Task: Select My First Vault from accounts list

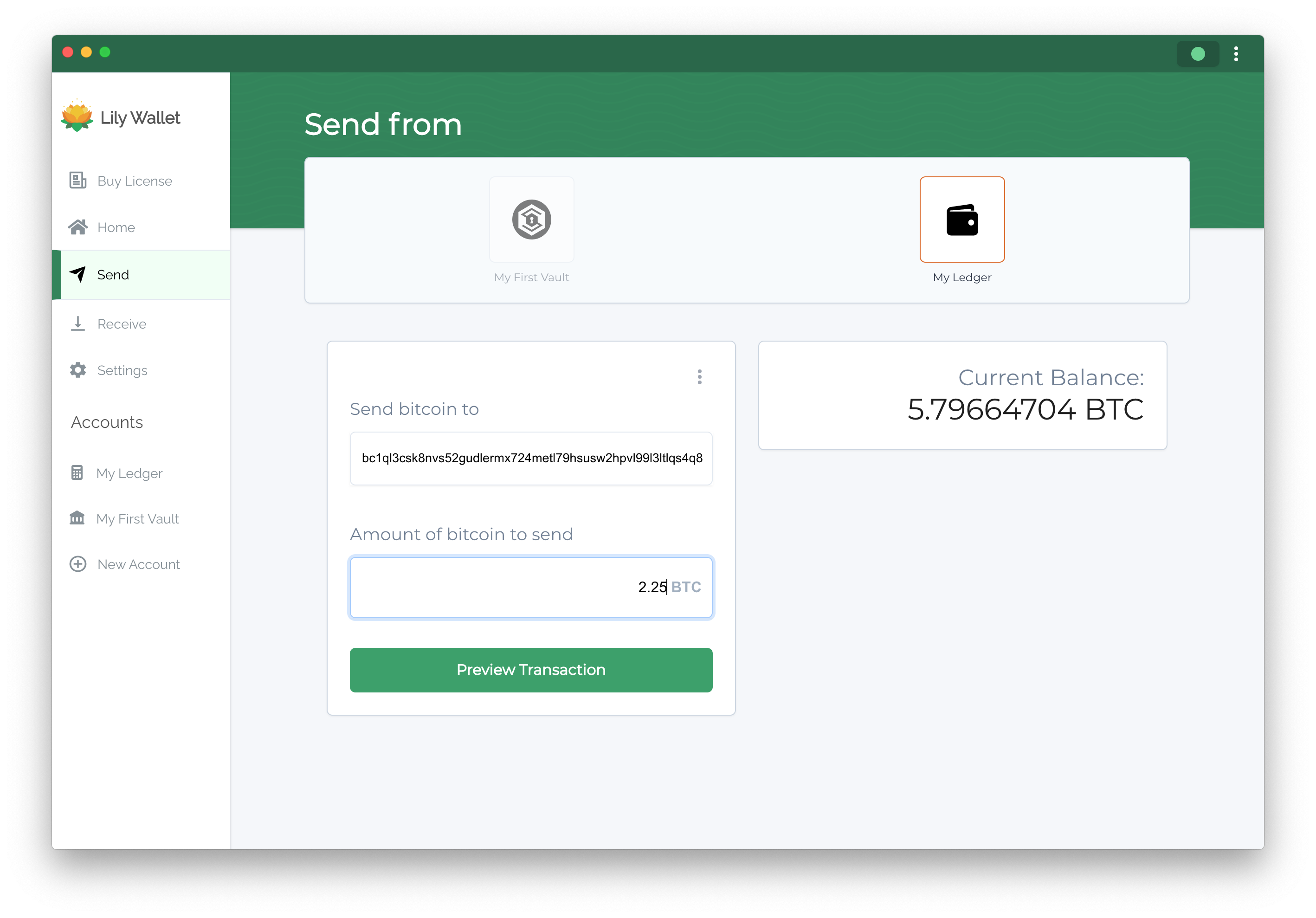Action: (x=137, y=518)
